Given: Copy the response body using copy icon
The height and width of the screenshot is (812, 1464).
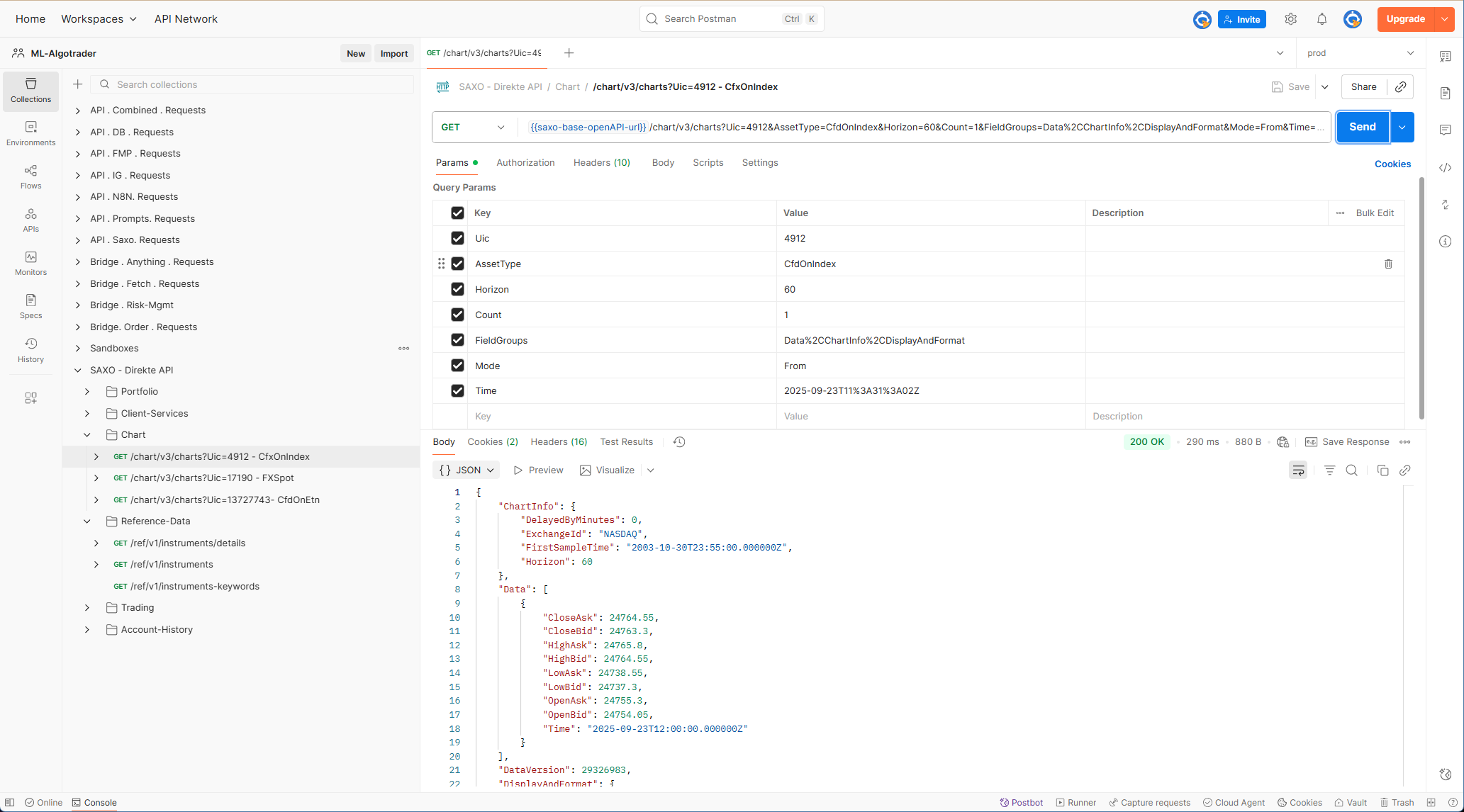Looking at the screenshot, I should tap(1382, 470).
